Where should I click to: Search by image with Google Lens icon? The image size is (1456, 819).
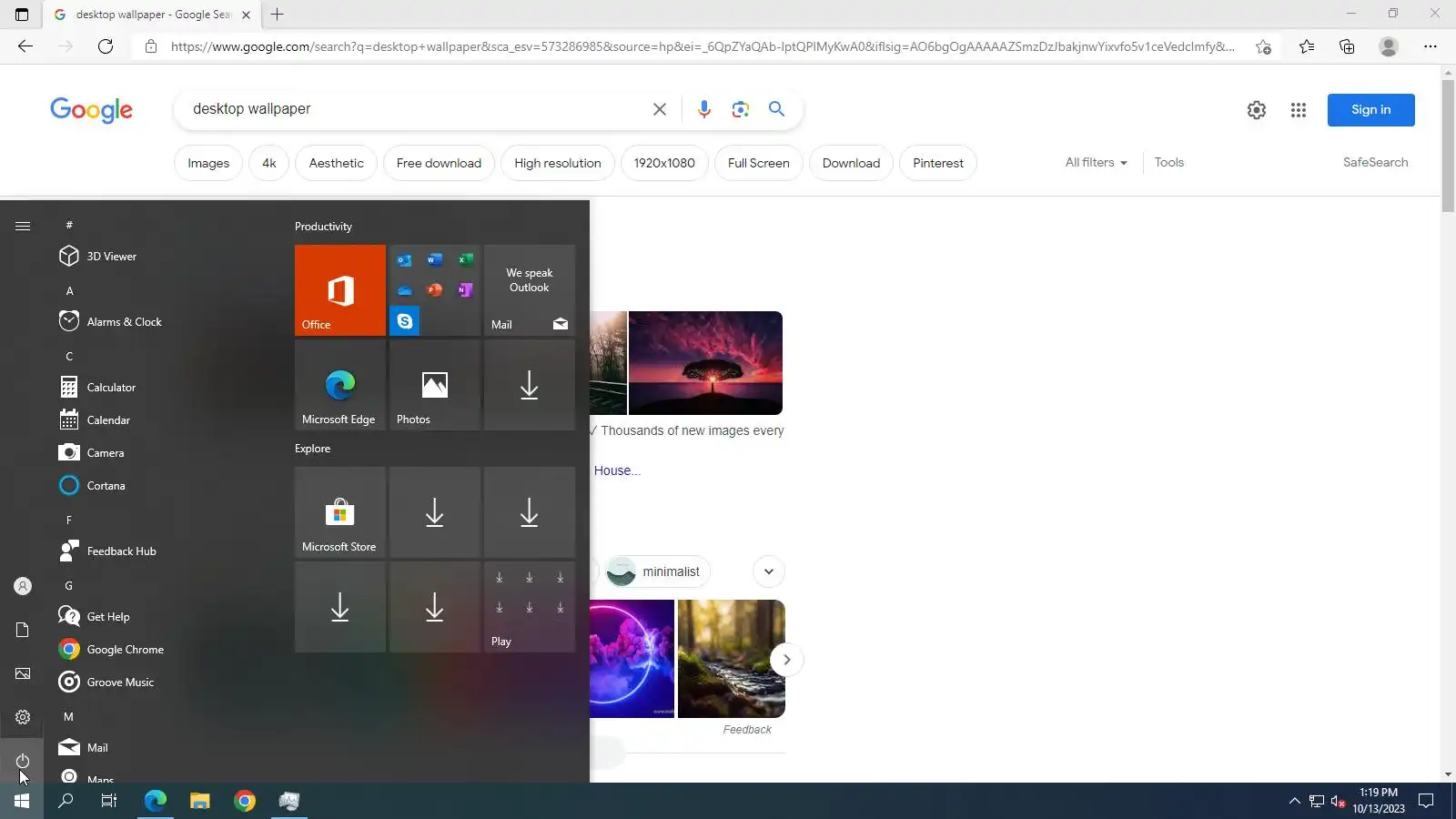pyautogui.click(x=741, y=109)
